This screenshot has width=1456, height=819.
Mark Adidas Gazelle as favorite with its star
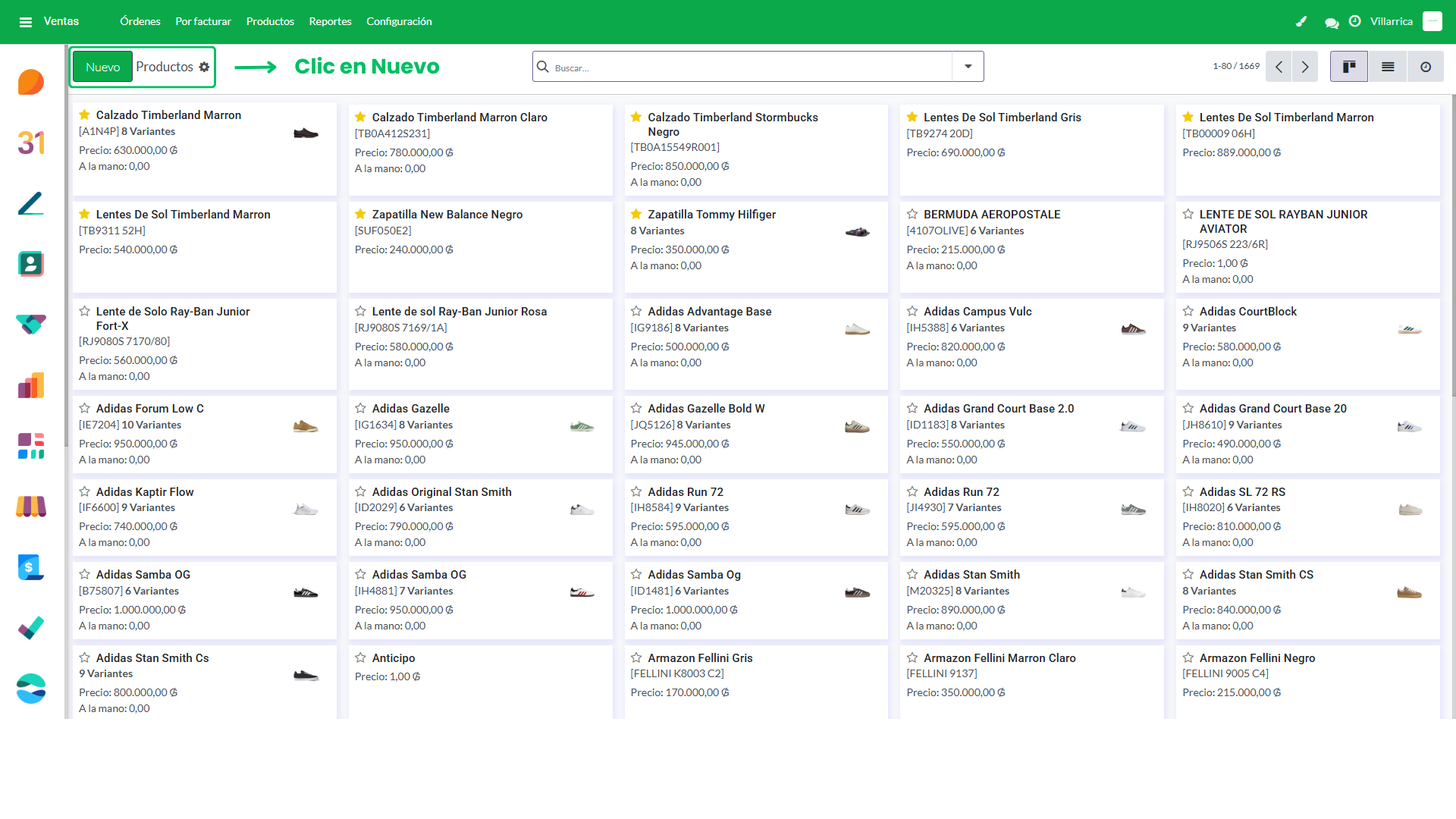point(359,408)
